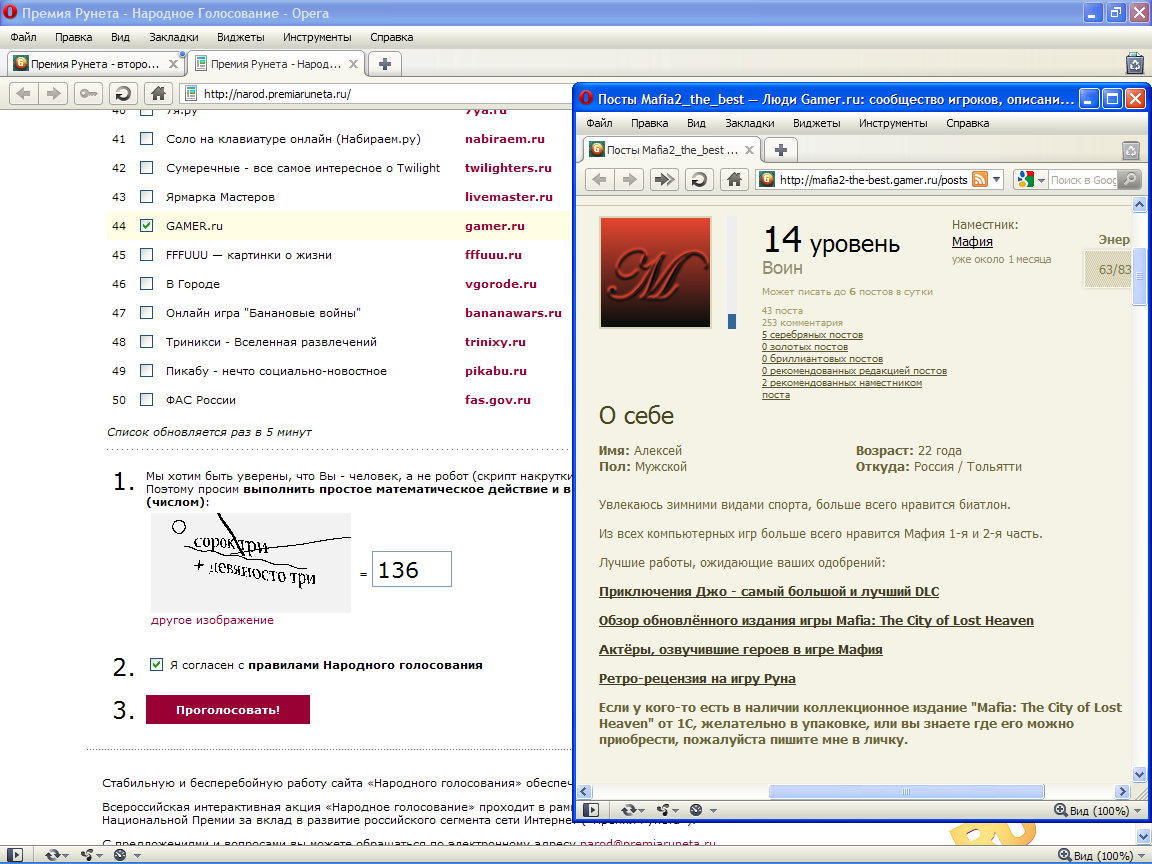
Task: Check the Соло на клавиатуре онлайн checkbox
Action: [147, 139]
